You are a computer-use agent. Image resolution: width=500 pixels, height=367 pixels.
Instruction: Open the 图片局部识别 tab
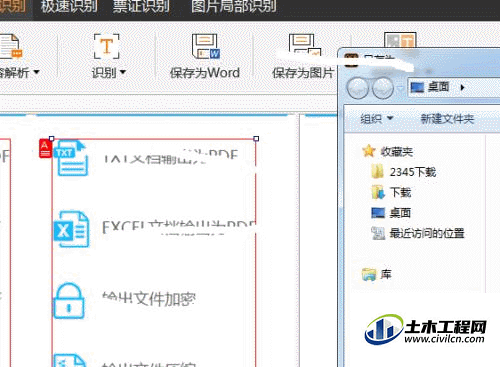tap(234, 6)
